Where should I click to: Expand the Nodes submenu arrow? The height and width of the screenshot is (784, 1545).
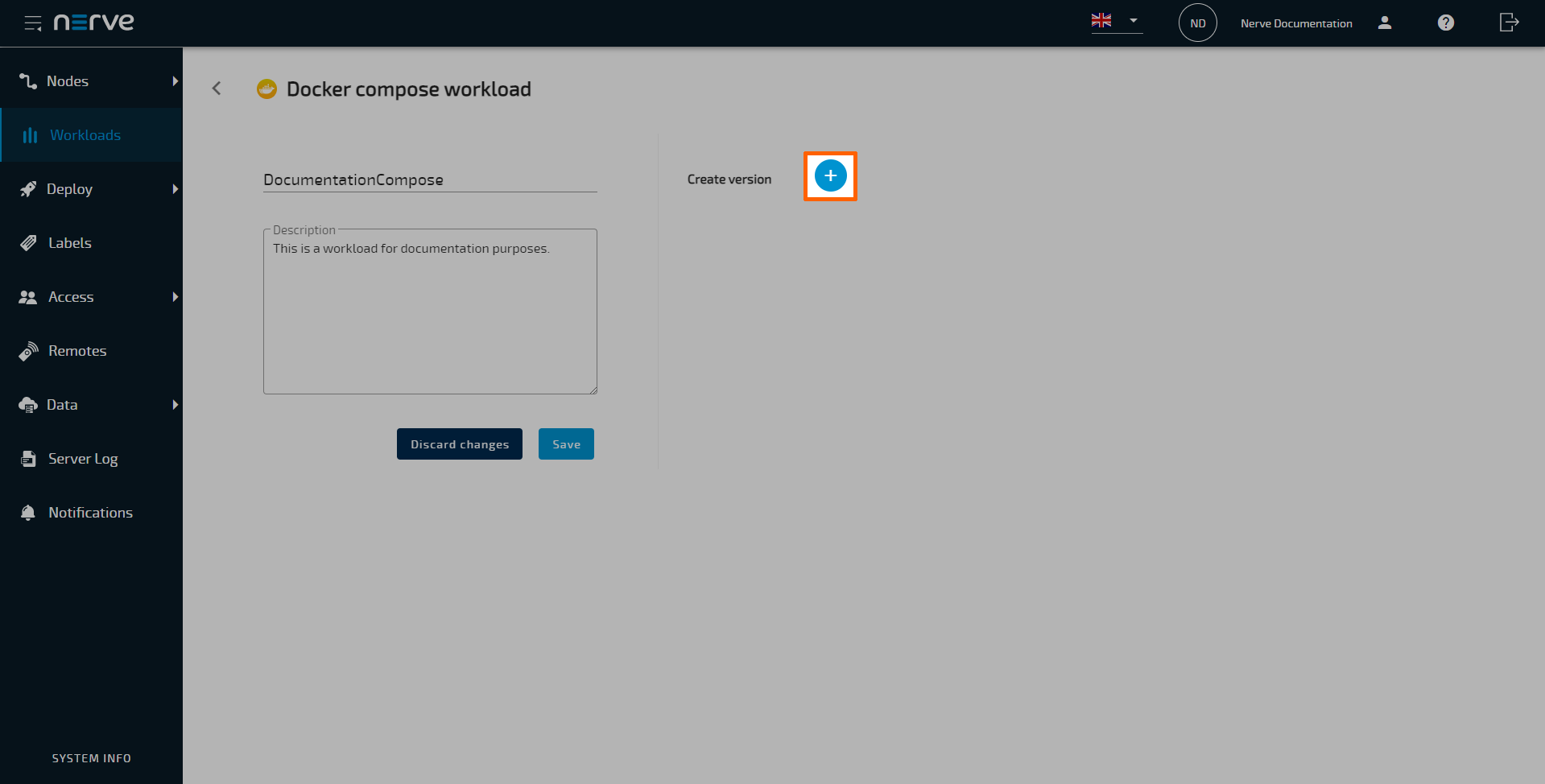[175, 81]
